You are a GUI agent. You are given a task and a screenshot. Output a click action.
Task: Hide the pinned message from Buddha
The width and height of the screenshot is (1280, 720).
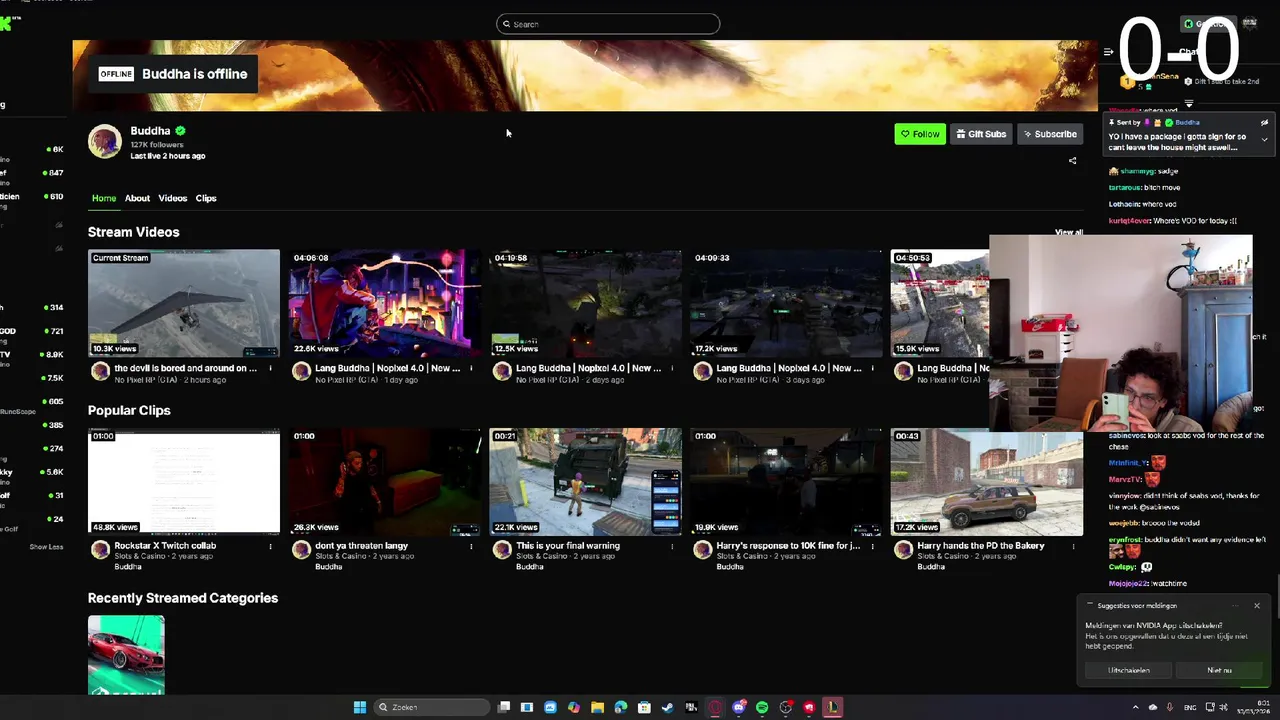1264,122
